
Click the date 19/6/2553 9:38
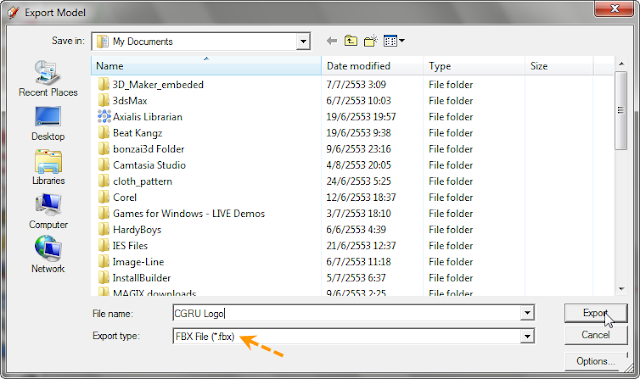[x=358, y=133]
